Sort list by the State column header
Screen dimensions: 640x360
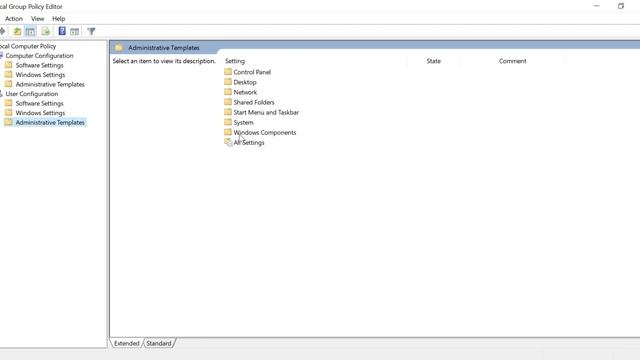pyautogui.click(x=433, y=61)
